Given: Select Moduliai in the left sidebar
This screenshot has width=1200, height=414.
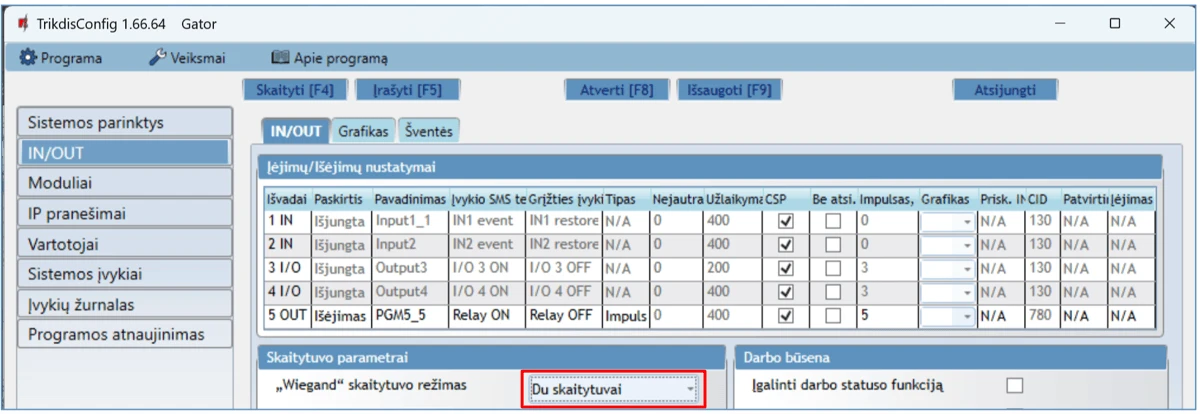Looking at the screenshot, I should 124,183.
